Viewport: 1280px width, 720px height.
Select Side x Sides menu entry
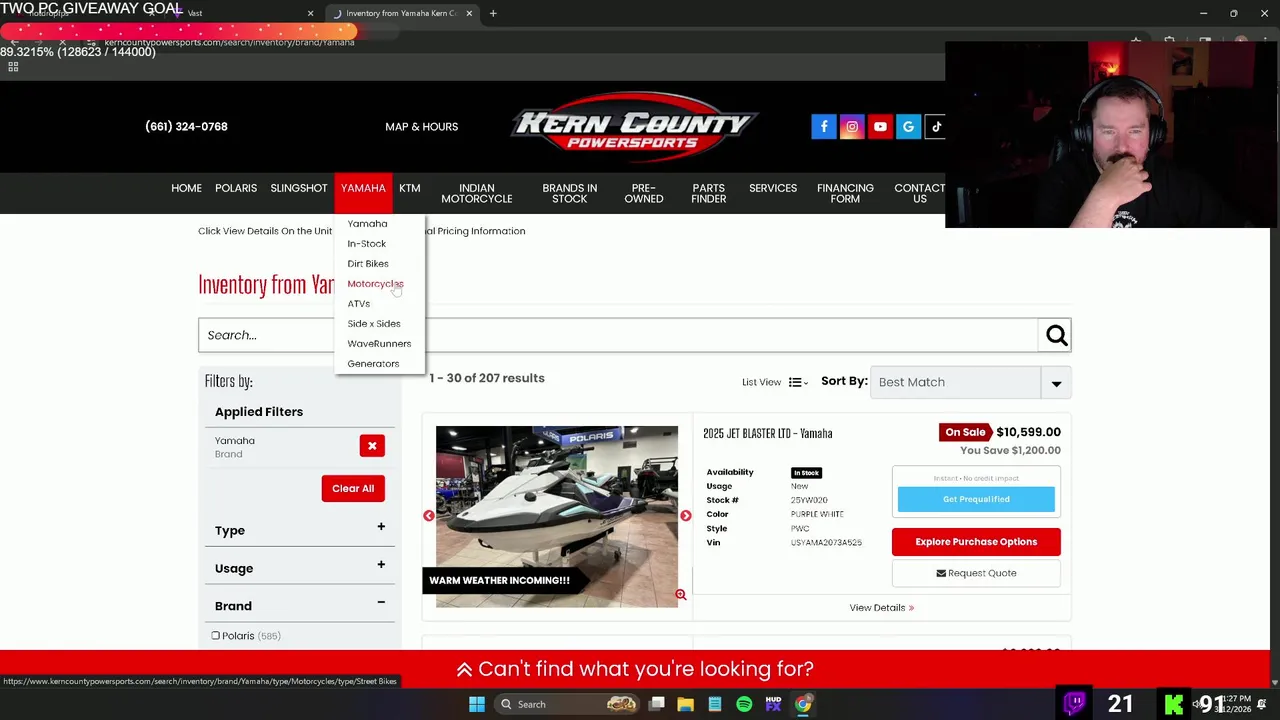tap(374, 324)
